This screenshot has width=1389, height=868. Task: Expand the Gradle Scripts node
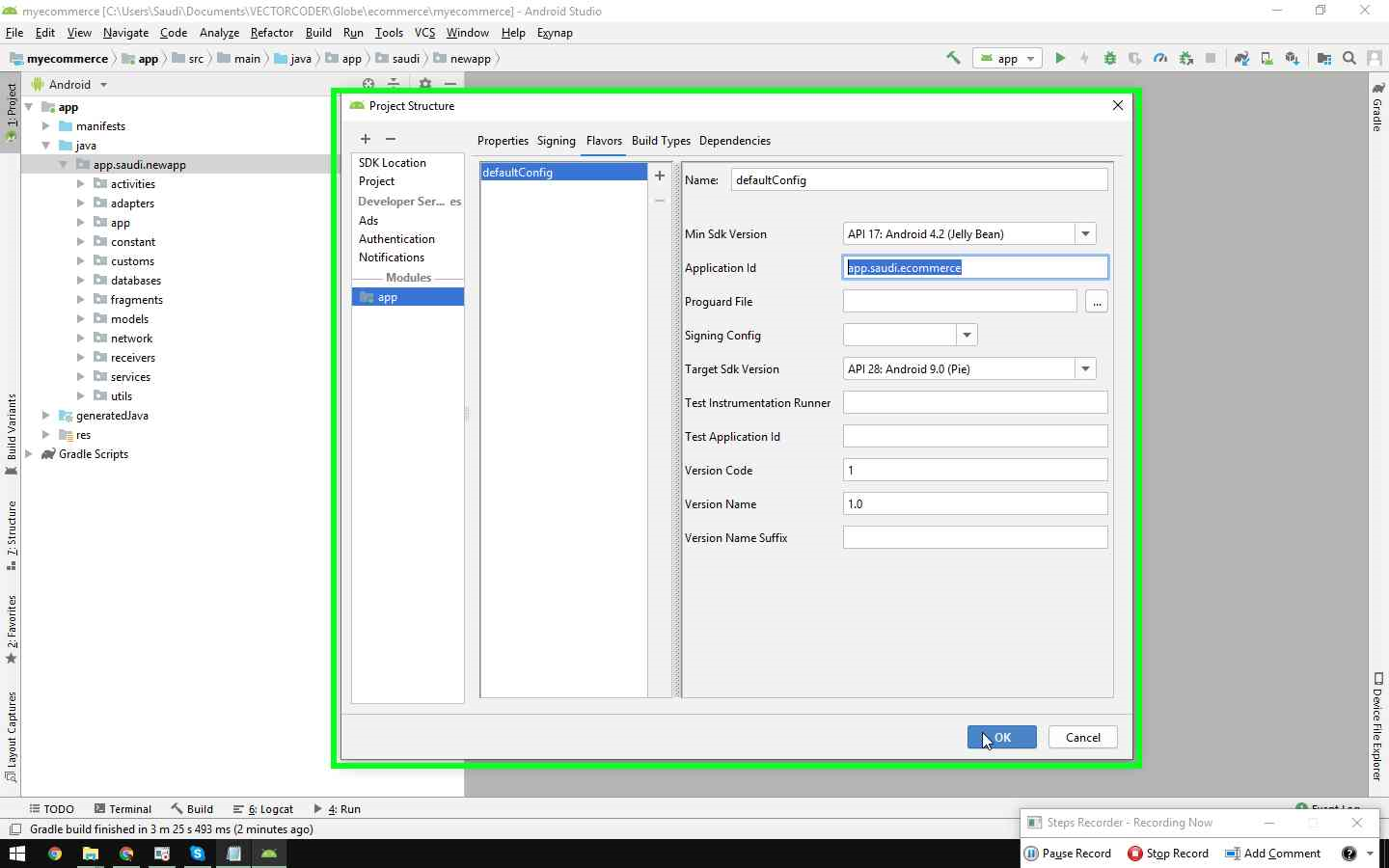click(28, 453)
